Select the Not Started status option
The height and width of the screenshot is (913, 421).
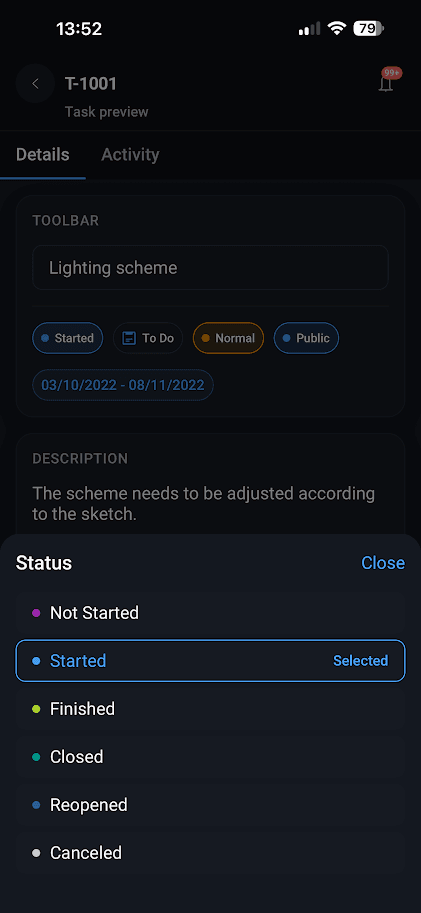[210, 613]
